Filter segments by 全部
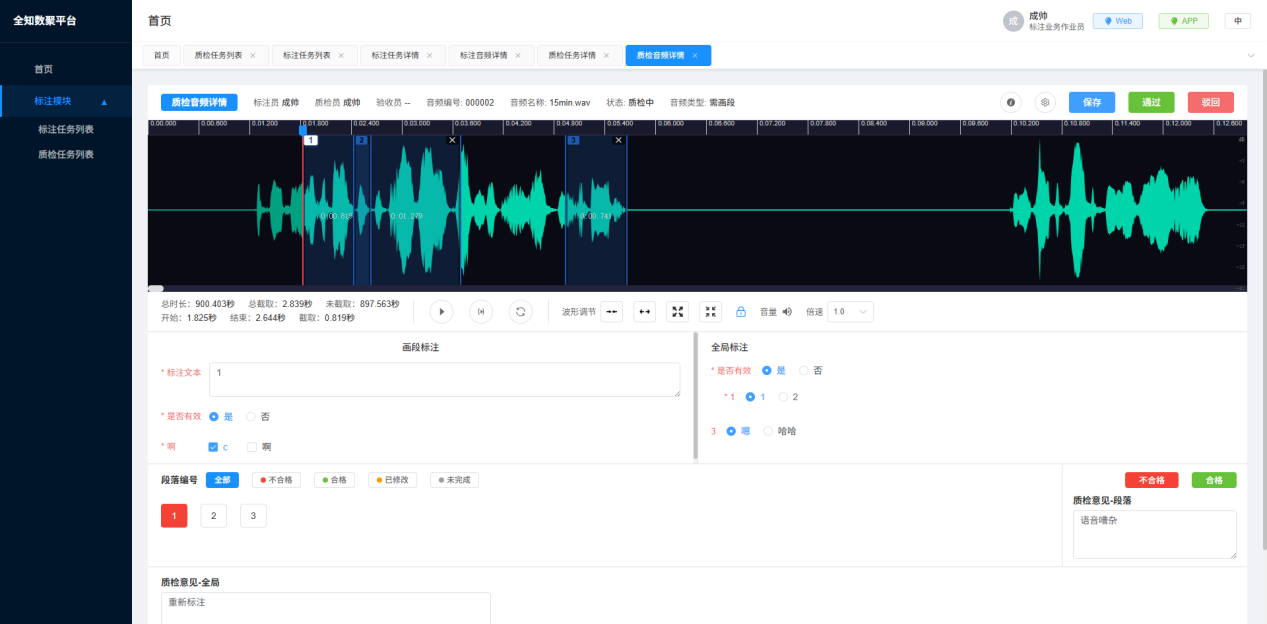This screenshot has width=1267, height=624. pyautogui.click(x=222, y=480)
